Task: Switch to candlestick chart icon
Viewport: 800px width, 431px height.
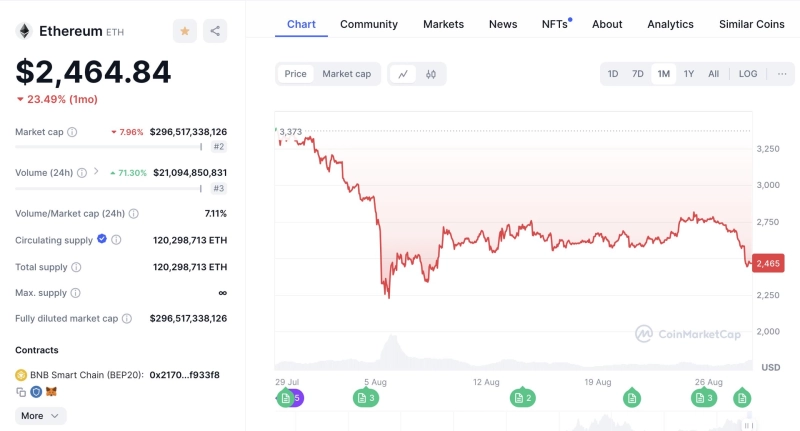Action: [x=431, y=74]
